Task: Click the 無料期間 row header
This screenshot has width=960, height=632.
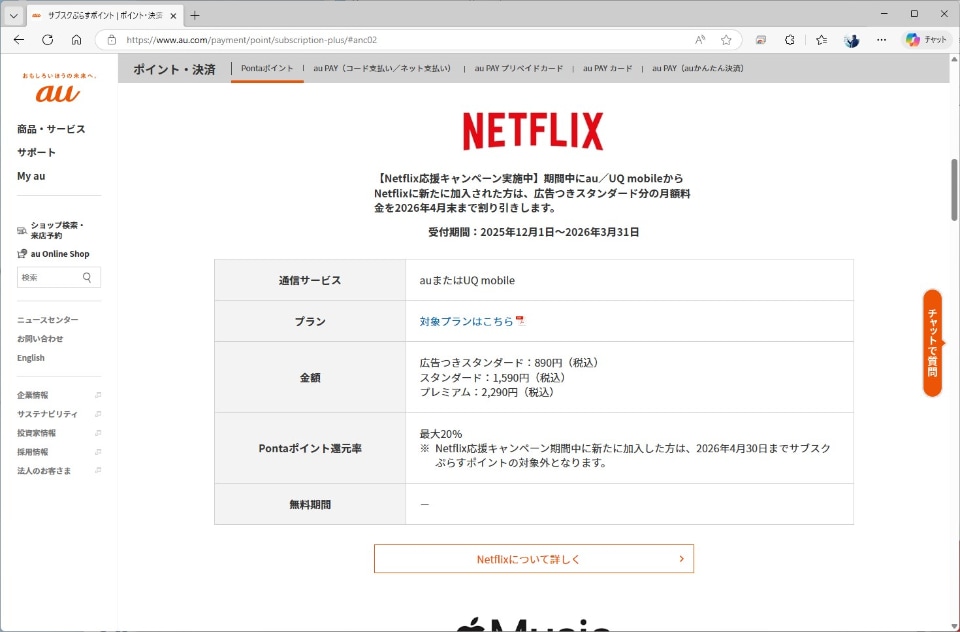Action: (x=310, y=505)
